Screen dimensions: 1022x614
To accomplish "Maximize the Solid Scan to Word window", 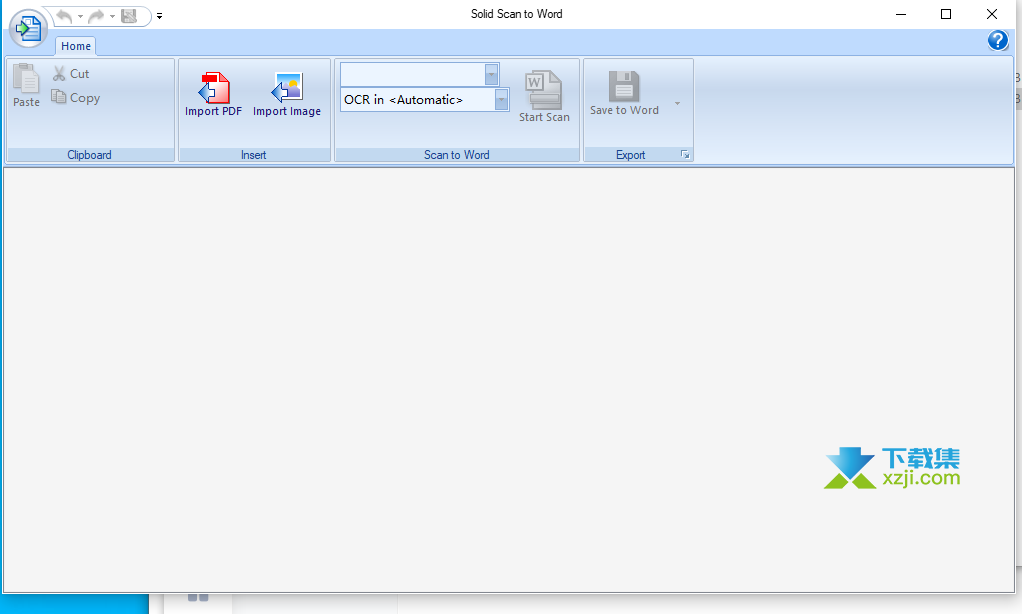I will [946, 14].
